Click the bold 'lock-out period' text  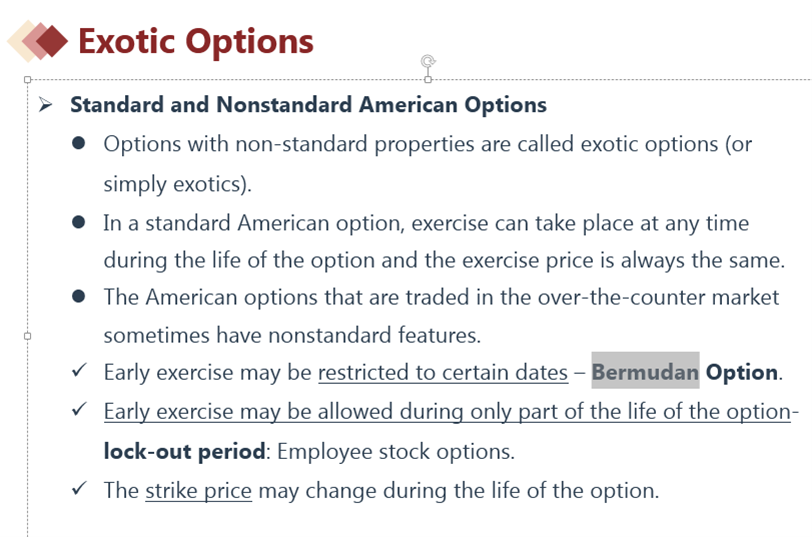(185, 451)
